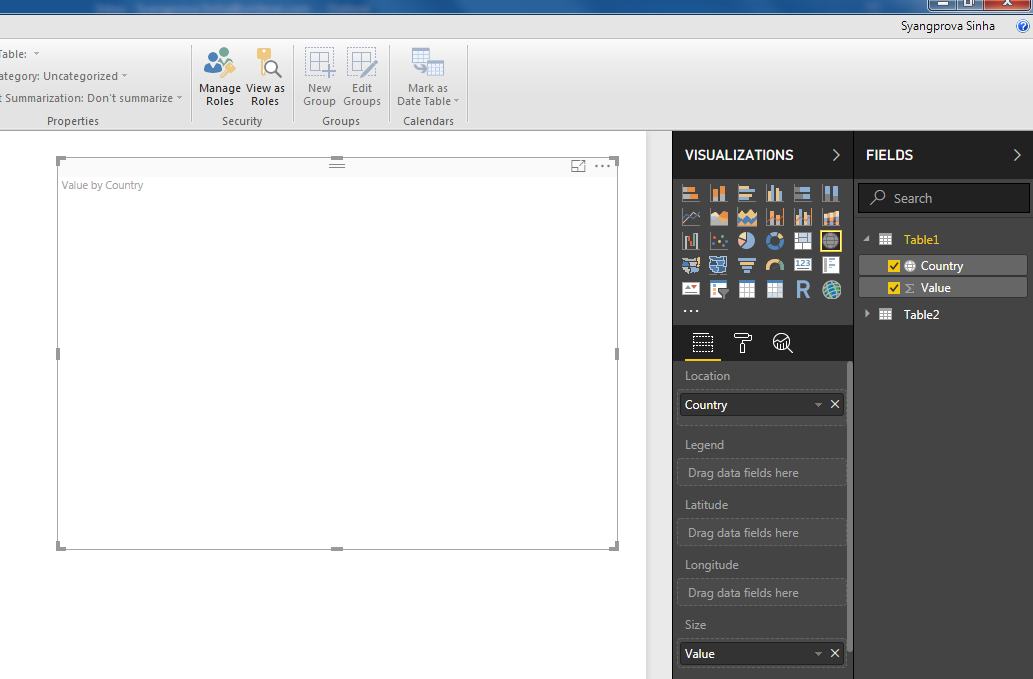Select the Clustered bar chart visual
Image resolution: width=1033 pixels, height=679 pixels.
click(x=746, y=193)
